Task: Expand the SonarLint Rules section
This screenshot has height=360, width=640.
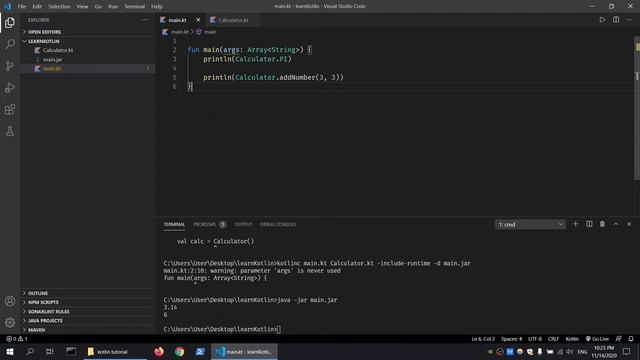Action: pos(88,311)
